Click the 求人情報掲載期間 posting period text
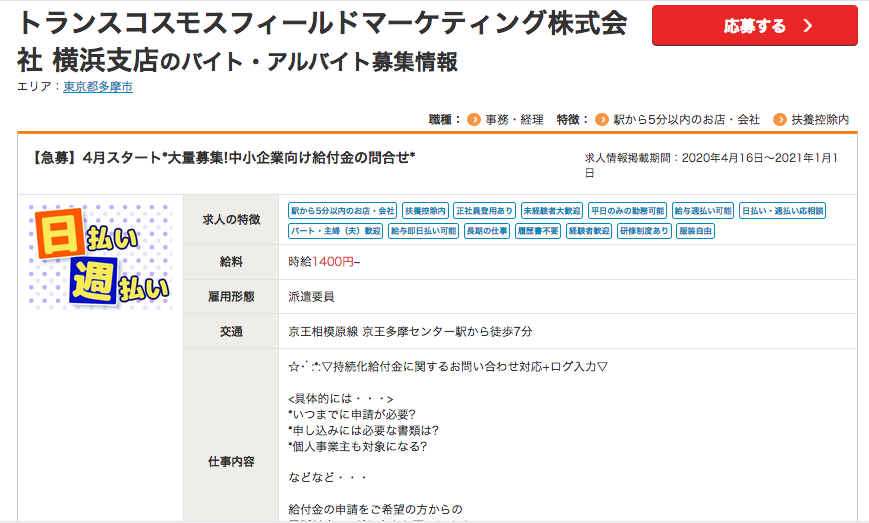869x523 pixels. 712,165
